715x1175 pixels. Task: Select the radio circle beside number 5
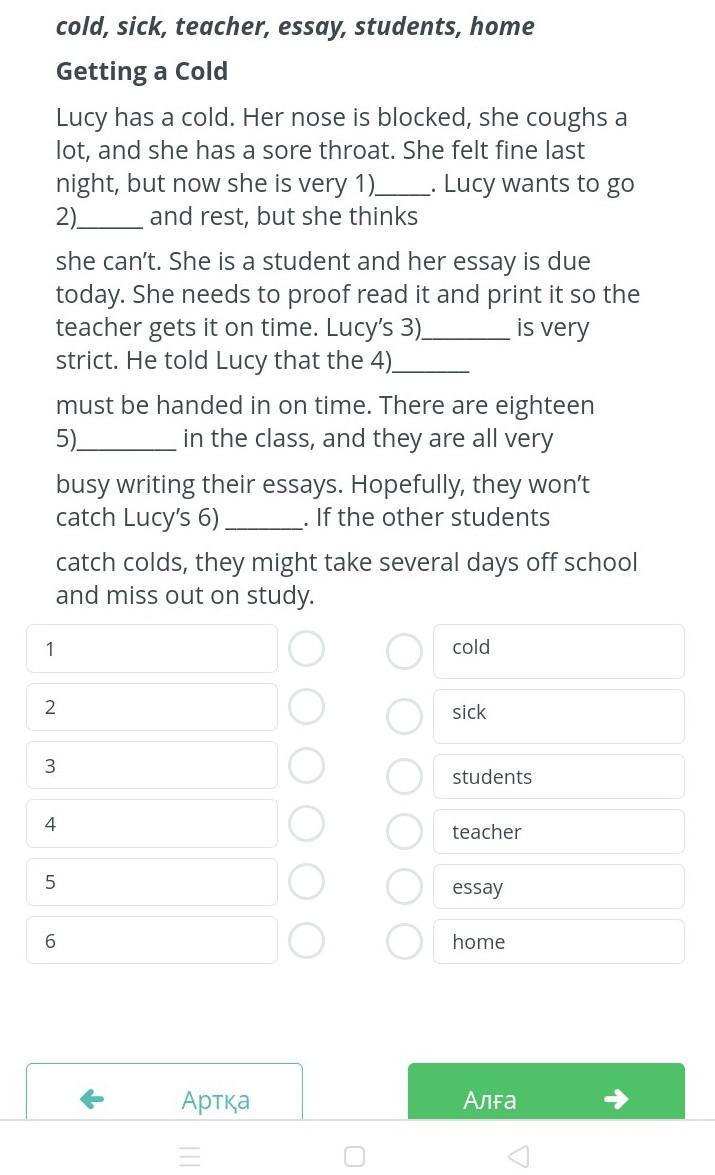tap(306, 882)
